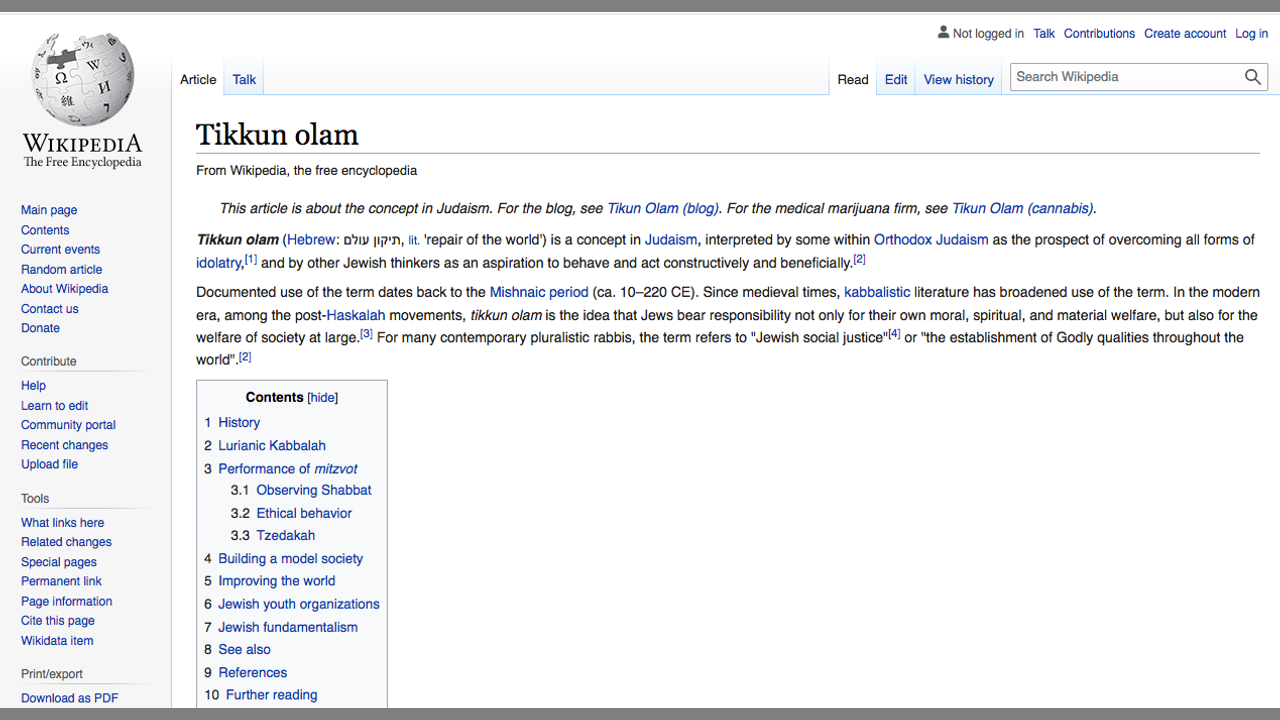1280x720 pixels.
Task: Jump to Jewish youth organizations section
Action: click(298, 604)
